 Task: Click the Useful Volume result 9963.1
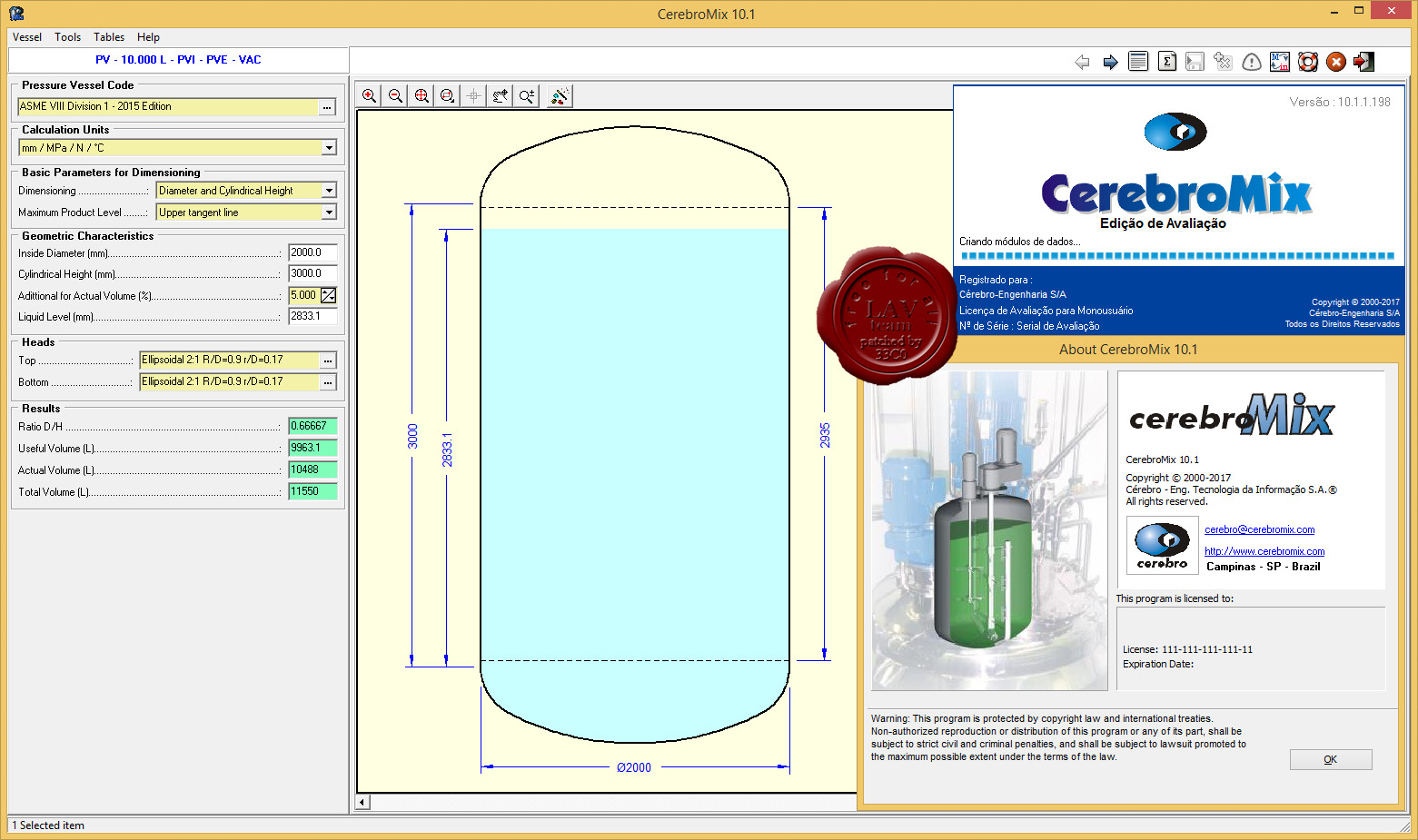coord(312,448)
